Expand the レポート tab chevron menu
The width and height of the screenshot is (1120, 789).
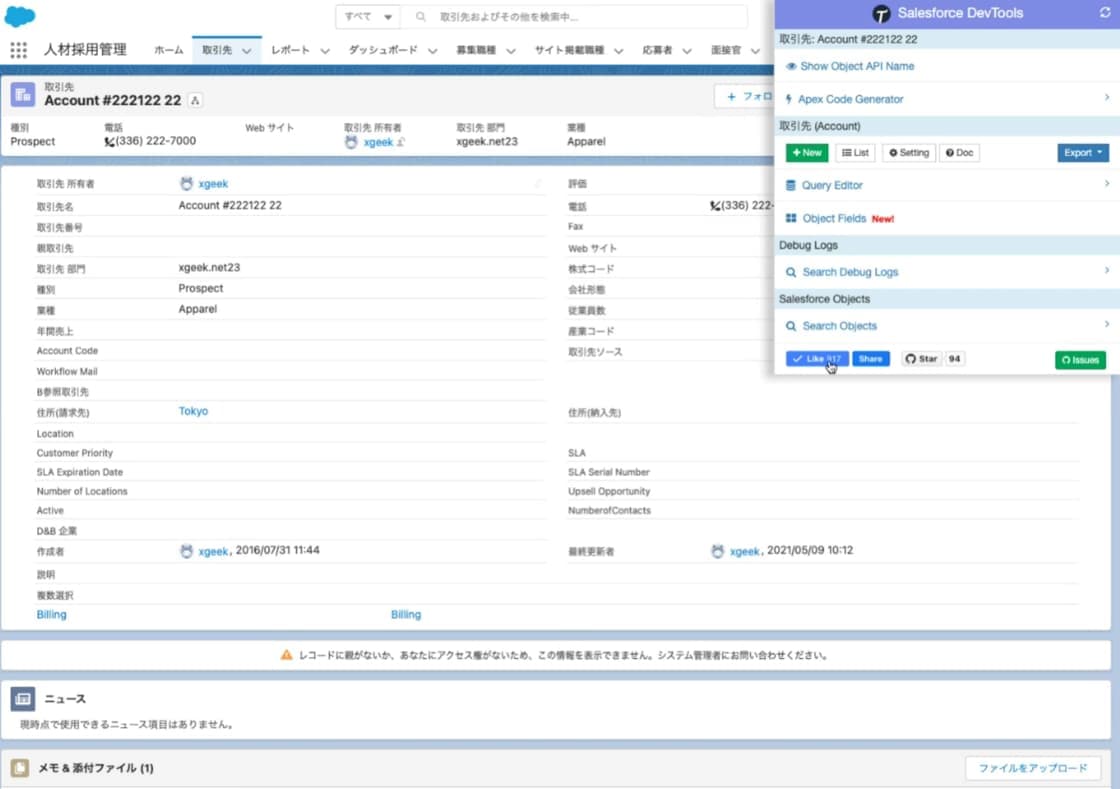(x=325, y=51)
